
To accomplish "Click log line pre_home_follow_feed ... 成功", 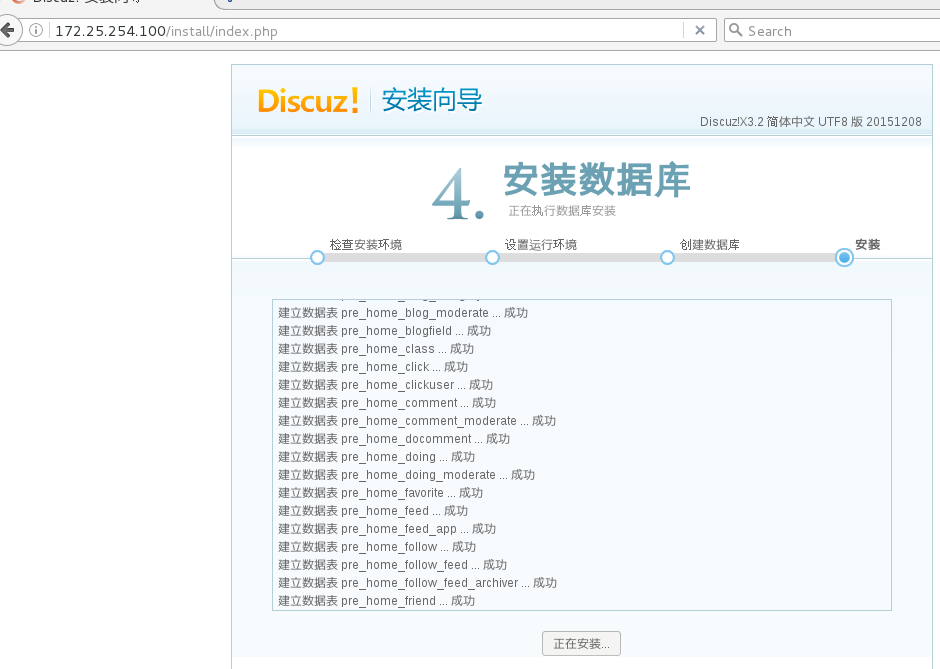I will [393, 565].
